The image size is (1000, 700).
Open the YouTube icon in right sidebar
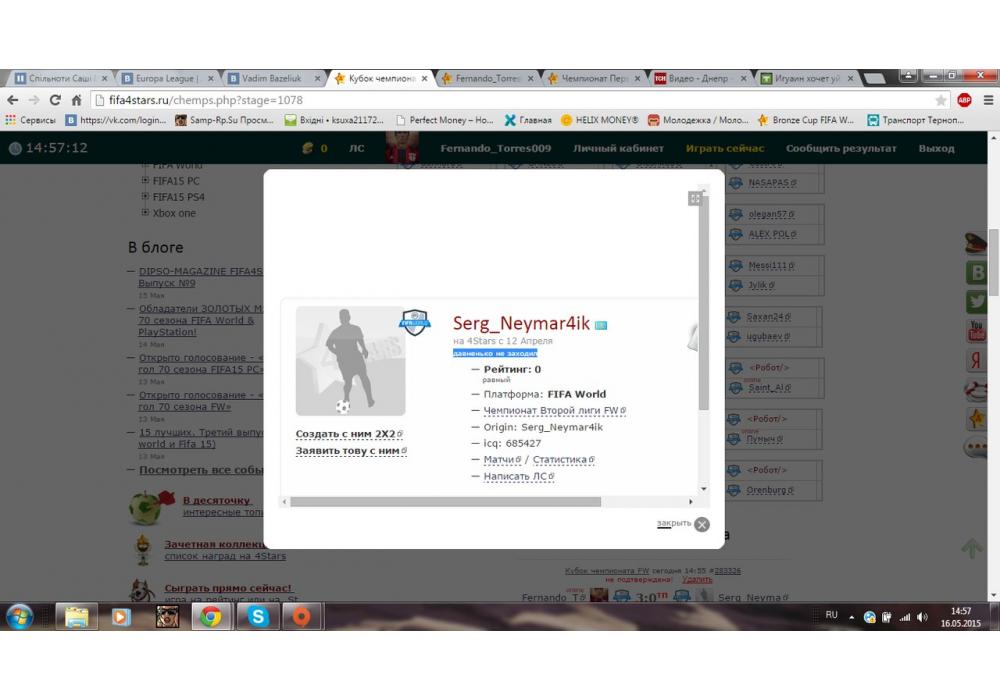point(976,331)
